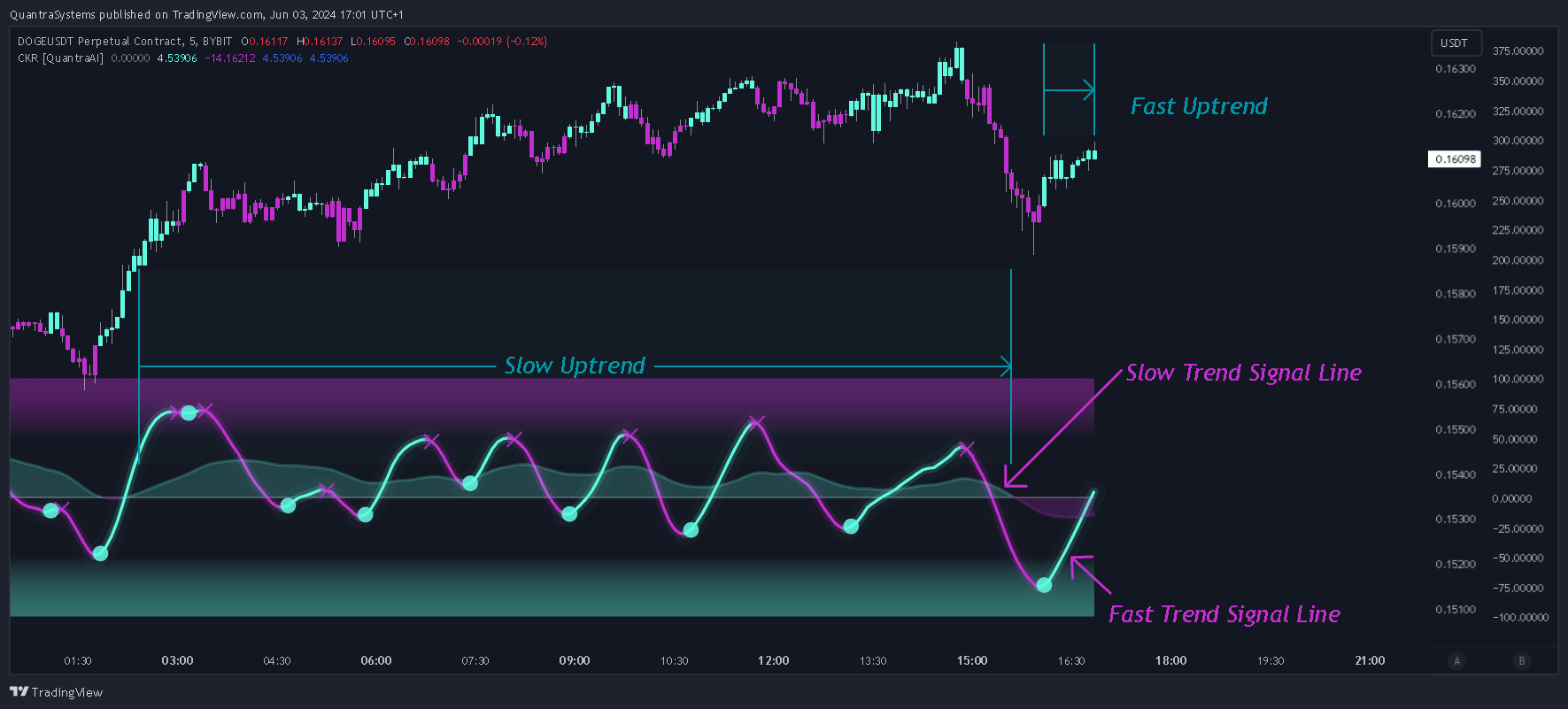The height and width of the screenshot is (709, 1568).
Task: Click the 06:00 time axis label
Action: 376,660
